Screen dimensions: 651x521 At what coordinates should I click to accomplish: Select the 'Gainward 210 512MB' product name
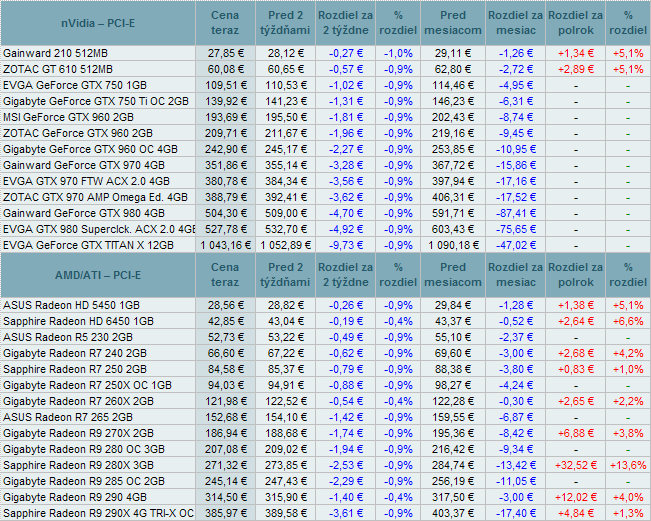55,54
